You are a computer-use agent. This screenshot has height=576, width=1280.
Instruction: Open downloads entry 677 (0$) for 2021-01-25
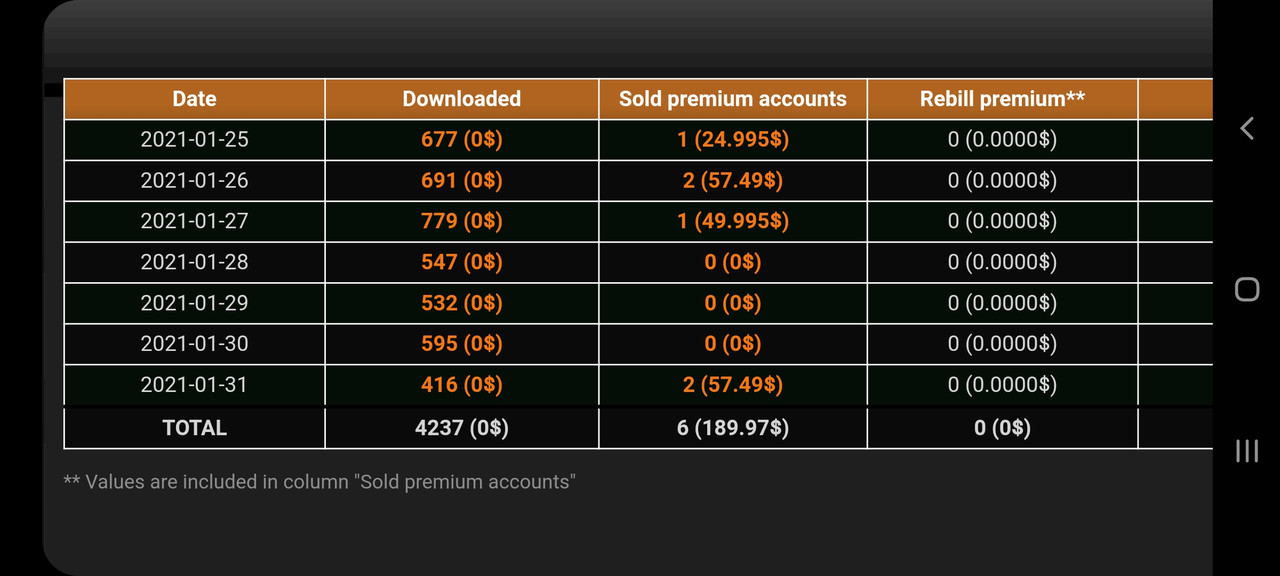(461, 140)
